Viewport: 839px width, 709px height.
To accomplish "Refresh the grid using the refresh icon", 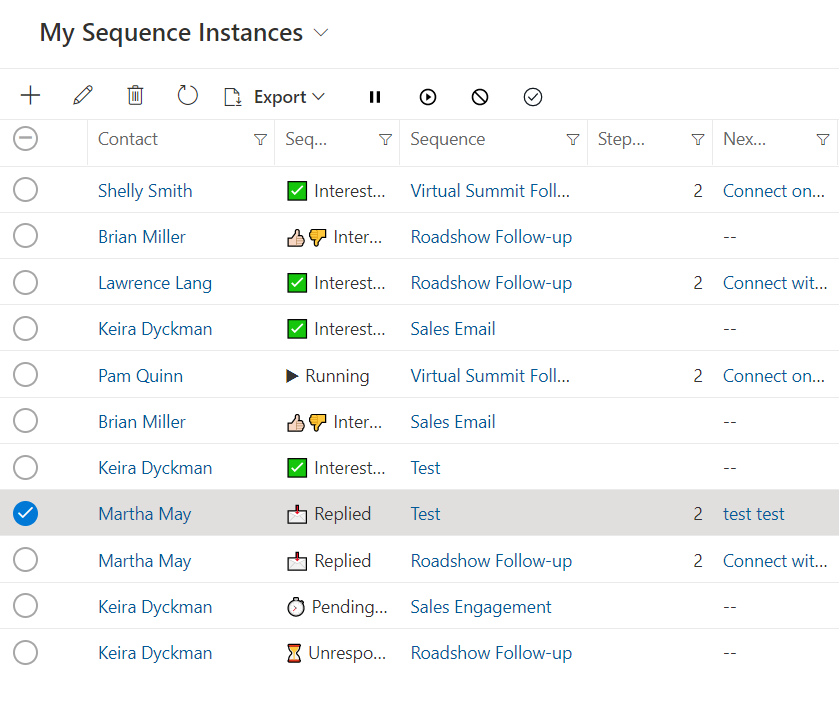I will tap(187, 95).
